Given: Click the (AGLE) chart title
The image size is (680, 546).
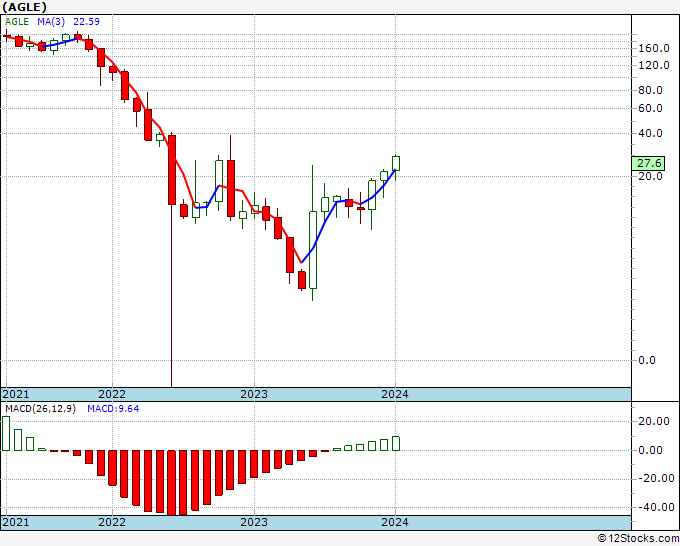Looking at the screenshot, I should point(24,7).
